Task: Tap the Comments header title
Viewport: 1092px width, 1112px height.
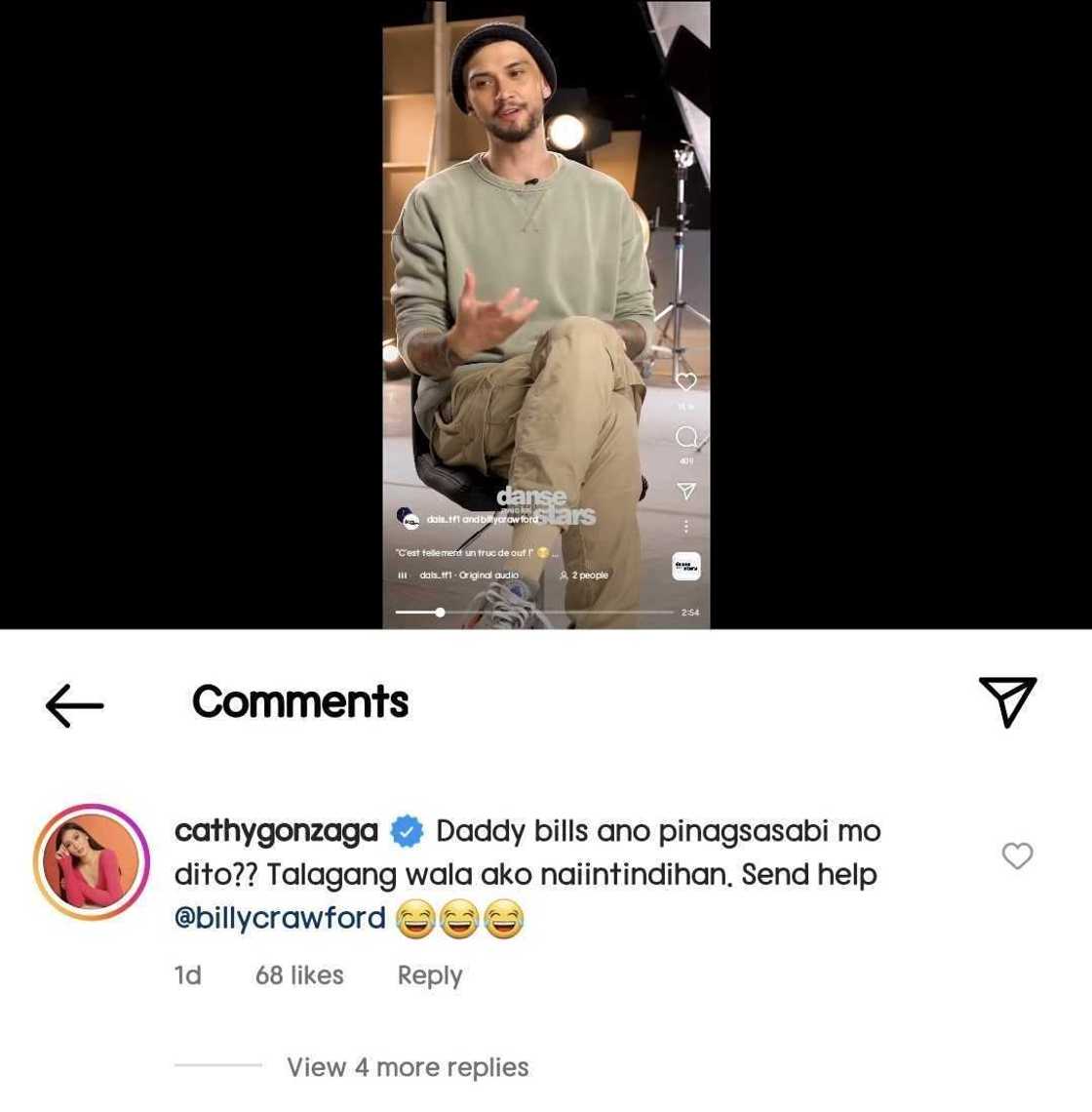Action: tap(299, 701)
